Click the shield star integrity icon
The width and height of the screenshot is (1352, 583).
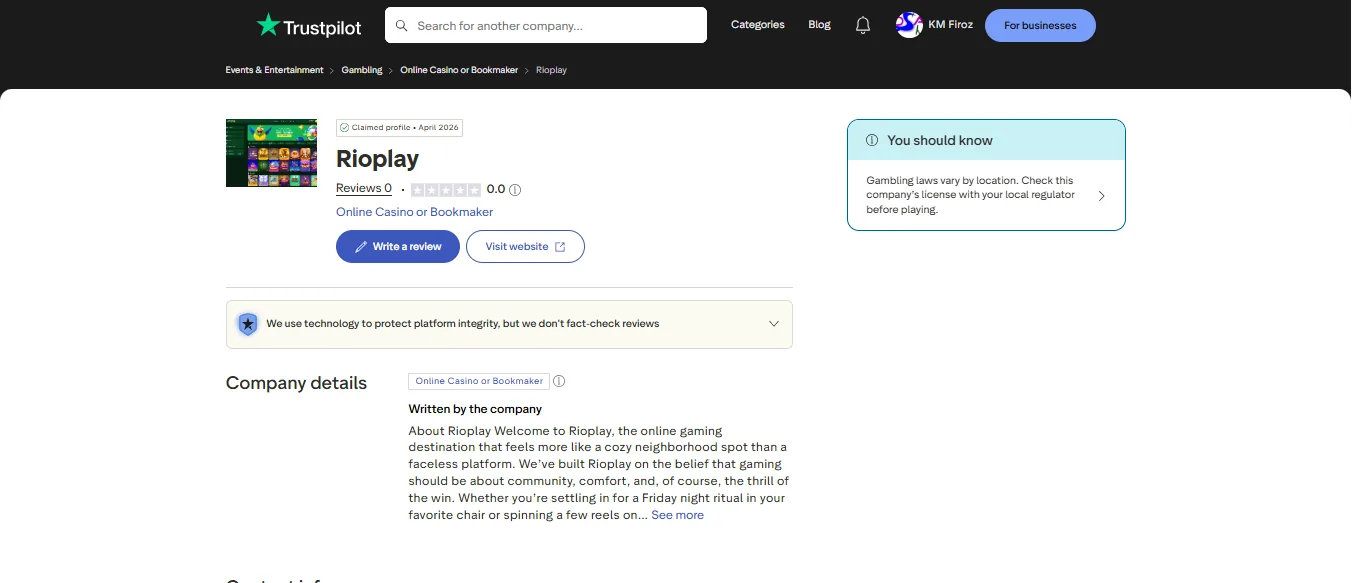point(247,324)
